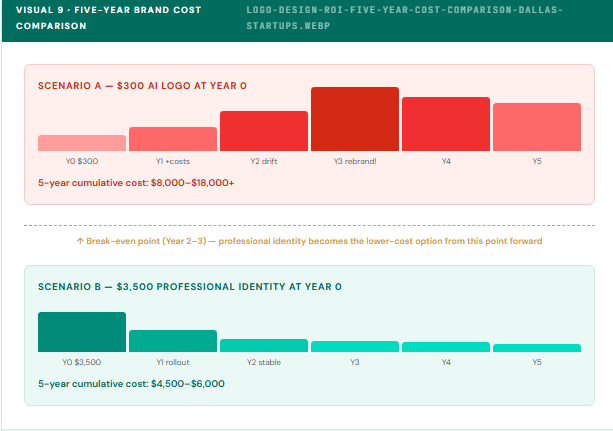This screenshot has width=613, height=431.
Task: Select the Y1 +costs bar
Action: click(x=173, y=139)
